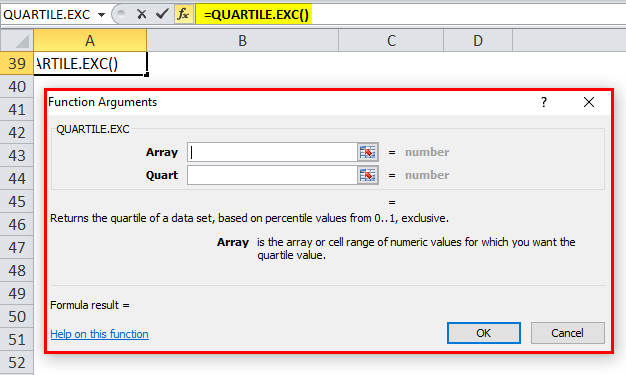Viewport: 626px width, 375px height.
Task: Select row 40 header
Action: (17, 86)
